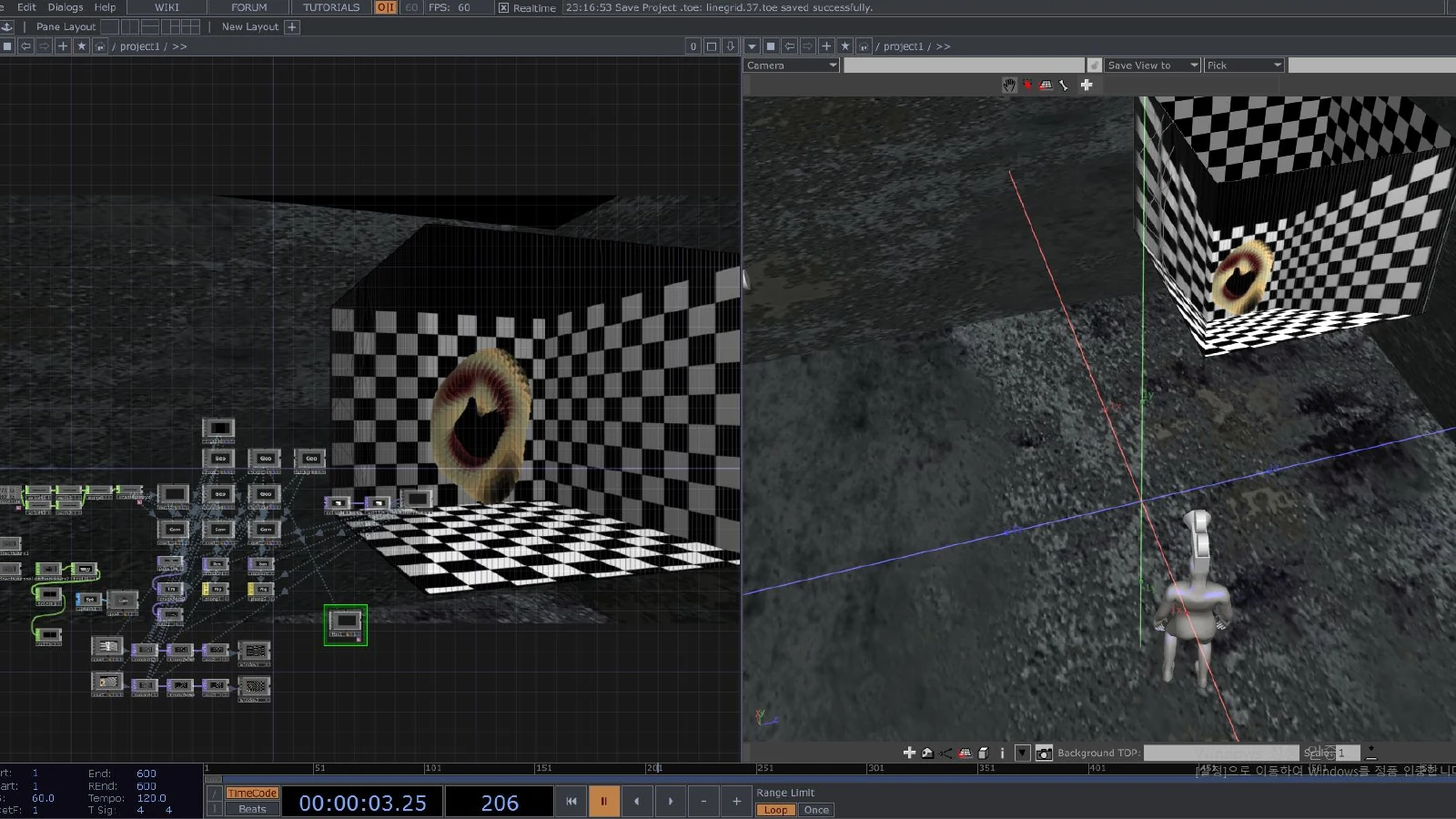Open pane type dropdown in right pane
The height and width of the screenshot is (819, 1456).
tap(752, 45)
